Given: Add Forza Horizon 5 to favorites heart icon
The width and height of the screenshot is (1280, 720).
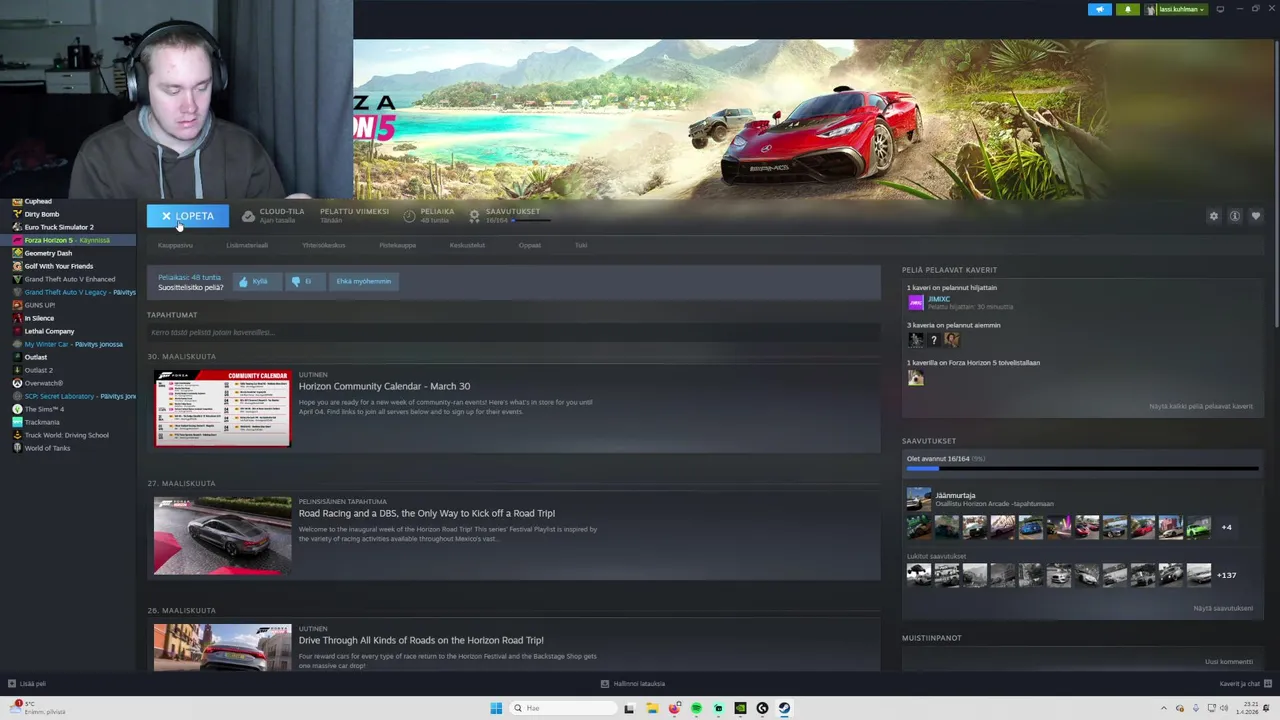Looking at the screenshot, I should pyautogui.click(x=1256, y=216).
